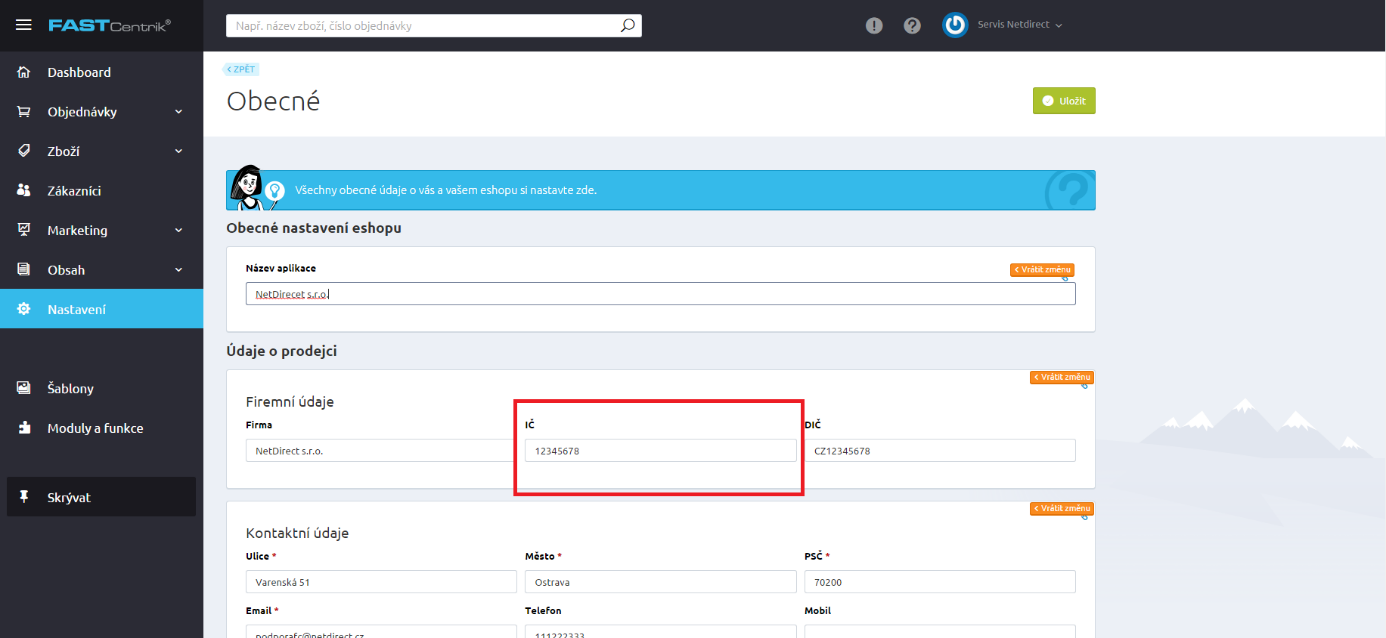Click the Obecné nastavení eshopu heading
This screenshot has height=638, width=1386.
click(x=314, y=228)
